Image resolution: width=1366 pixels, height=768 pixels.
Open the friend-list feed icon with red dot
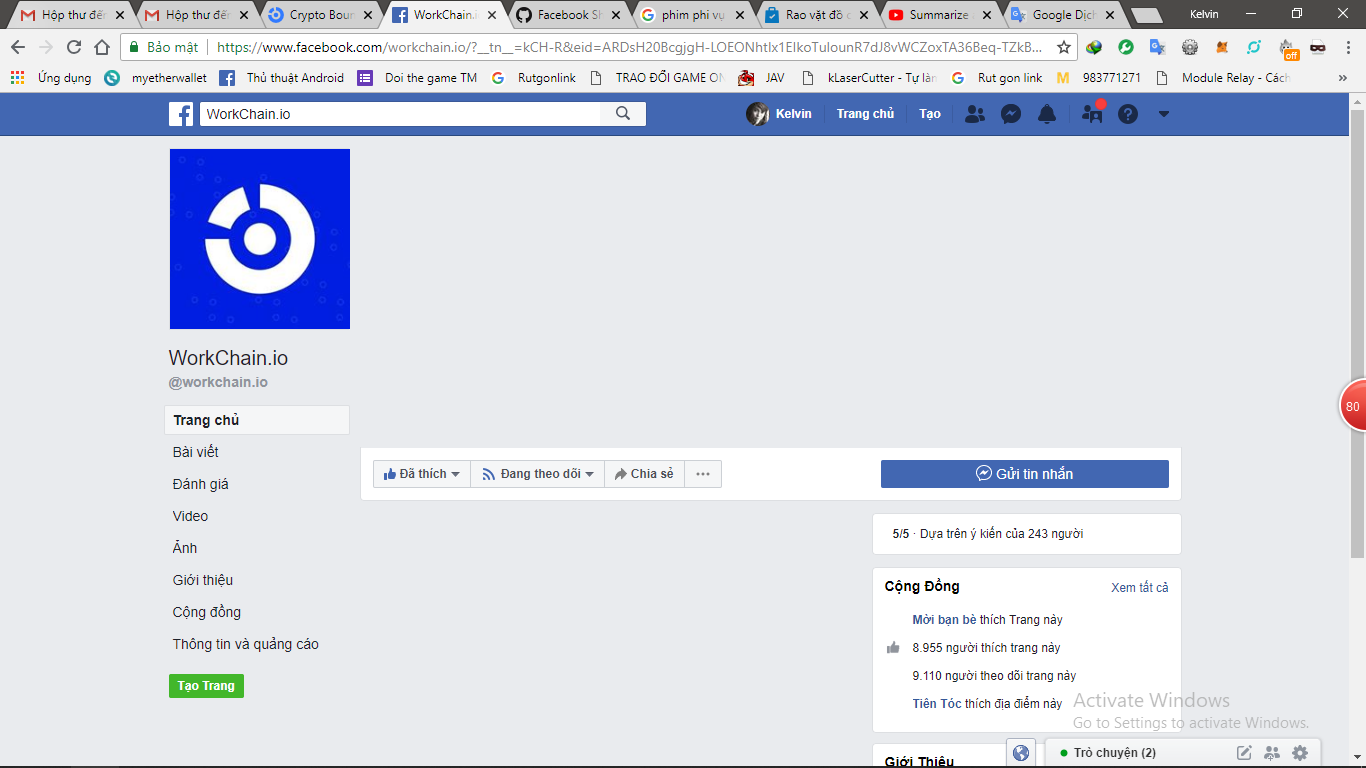click(1093, 113)
